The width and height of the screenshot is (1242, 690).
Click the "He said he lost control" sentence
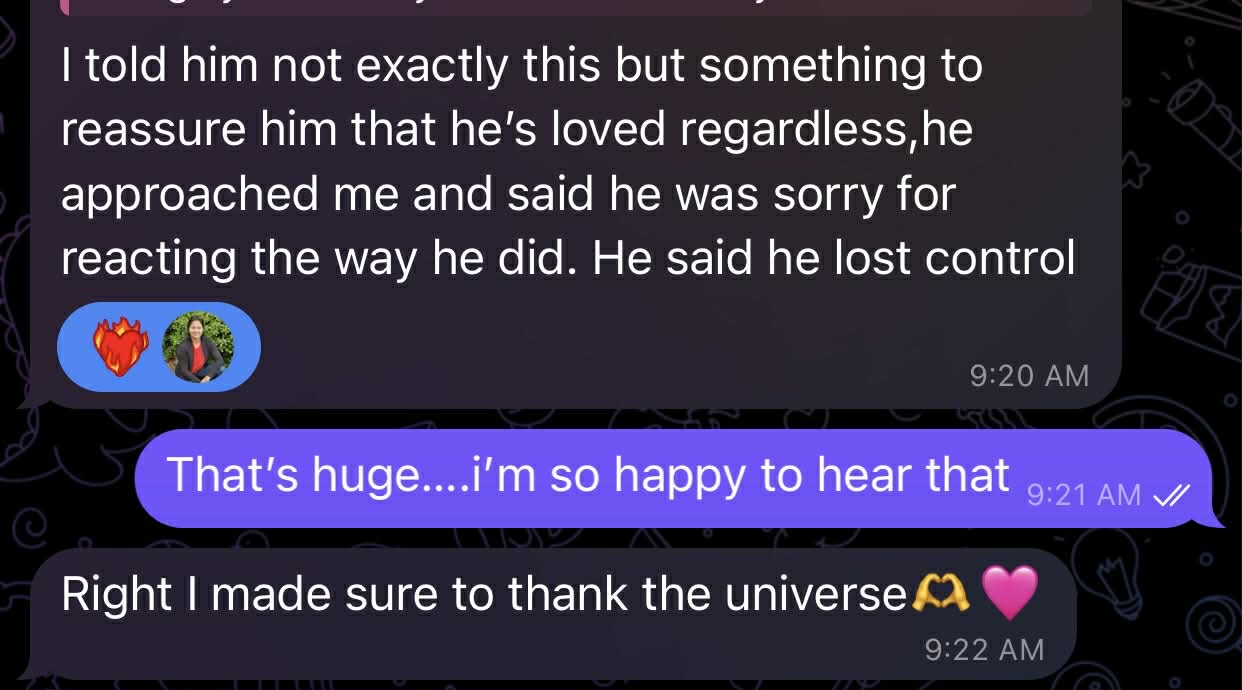833,259
